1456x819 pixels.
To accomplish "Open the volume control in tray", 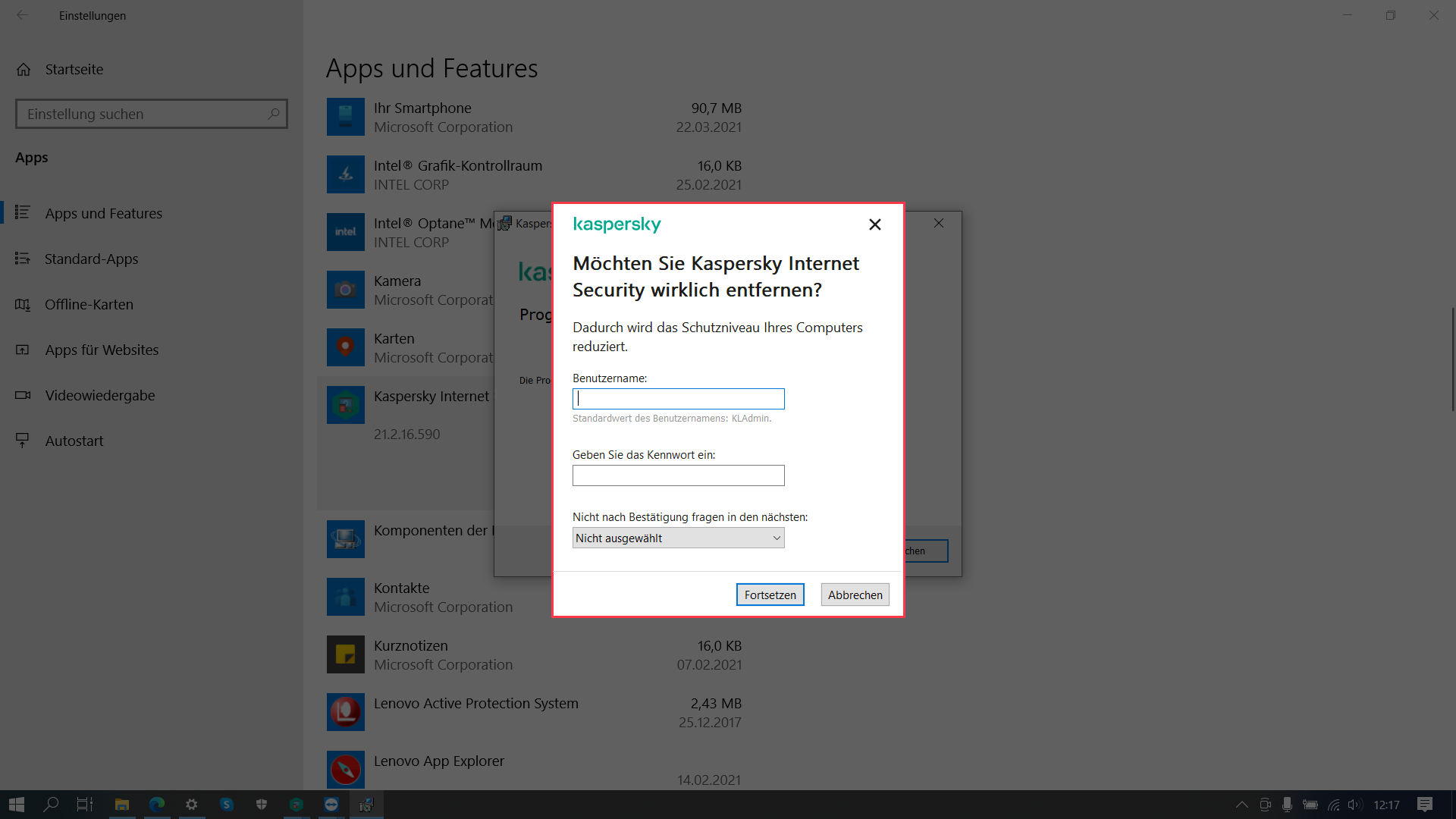I will coord(1355,805).
